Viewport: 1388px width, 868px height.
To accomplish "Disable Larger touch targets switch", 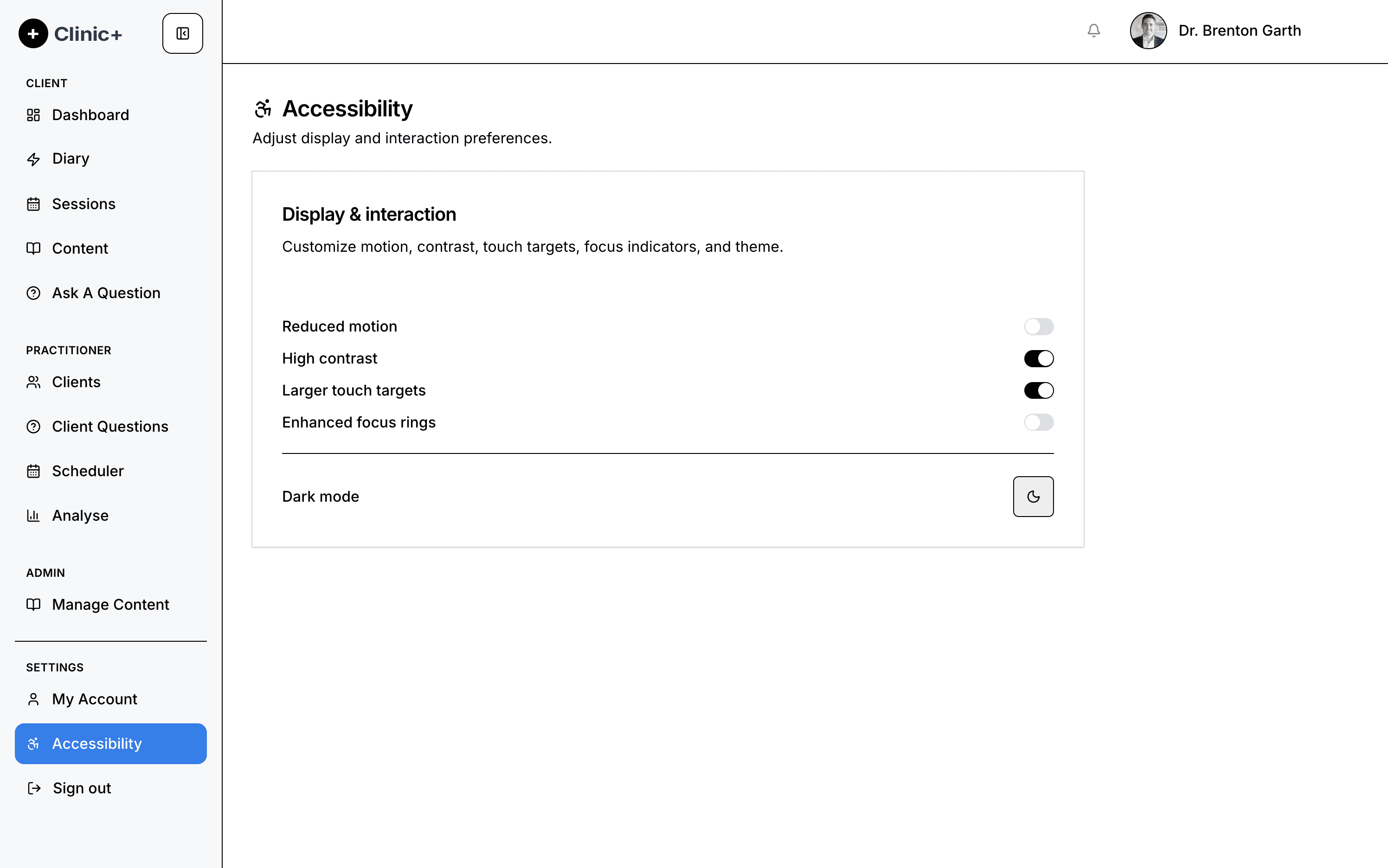I will point(1038,390).
